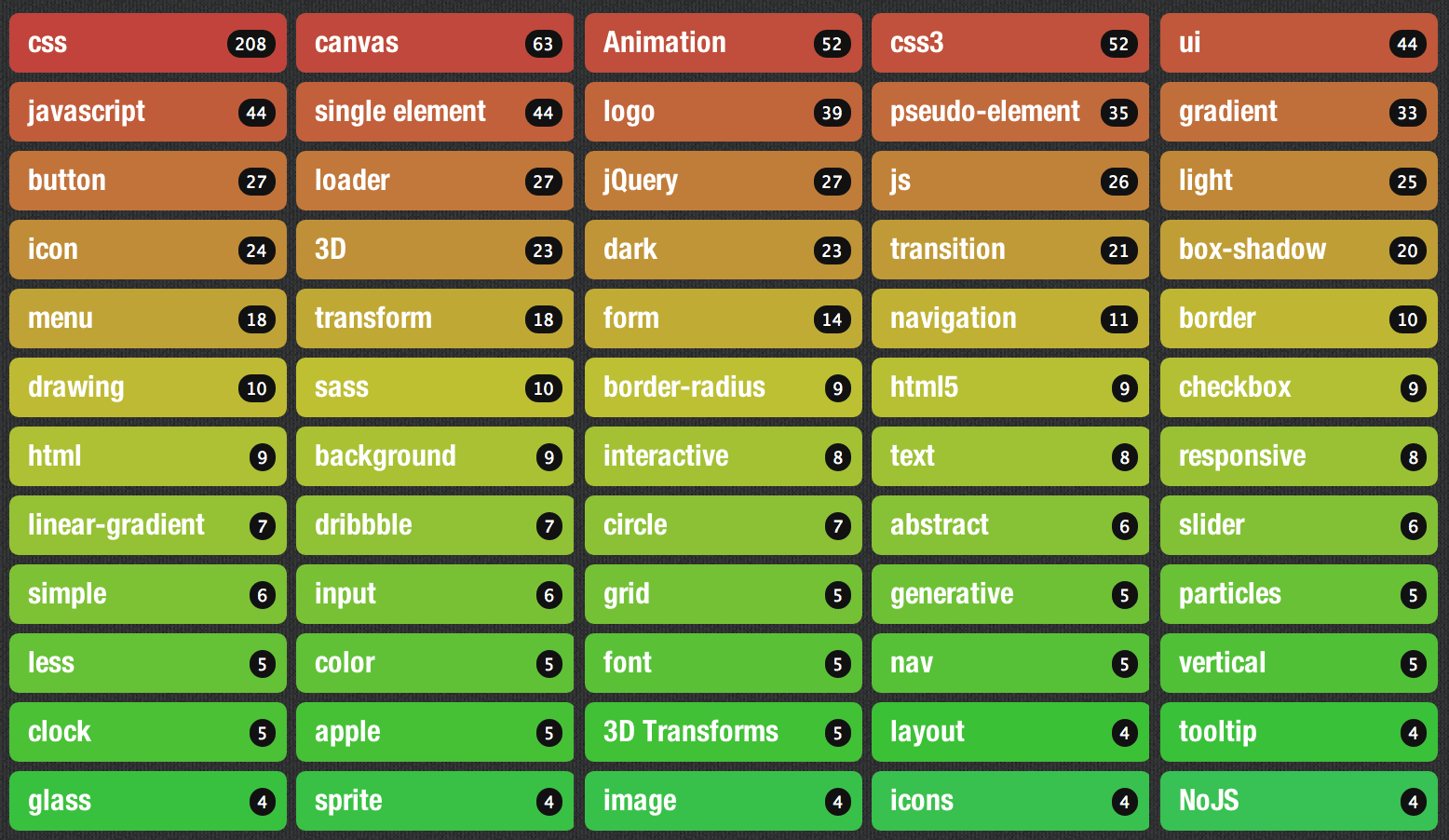
Task: Select the jQuery tag
Action: [724, 181]
